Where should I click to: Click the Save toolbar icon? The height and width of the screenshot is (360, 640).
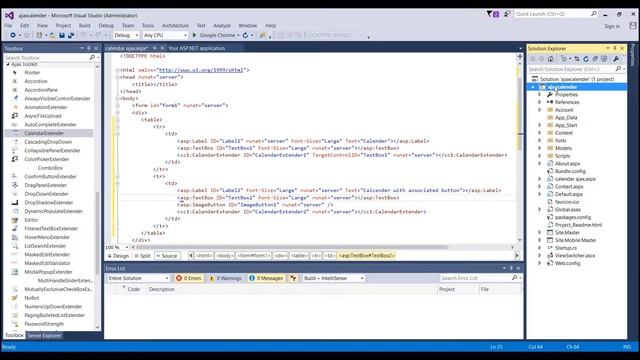point(62,36)
